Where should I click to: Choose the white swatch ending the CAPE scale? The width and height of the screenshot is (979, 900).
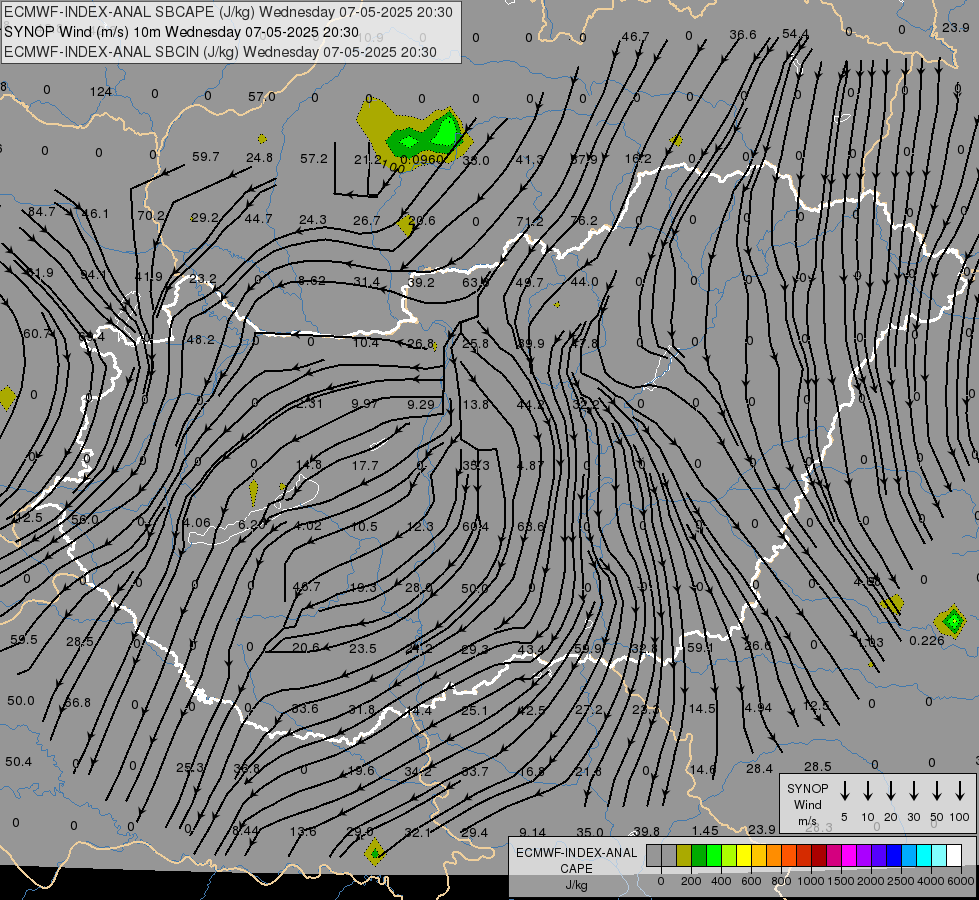tap(953, 856)
